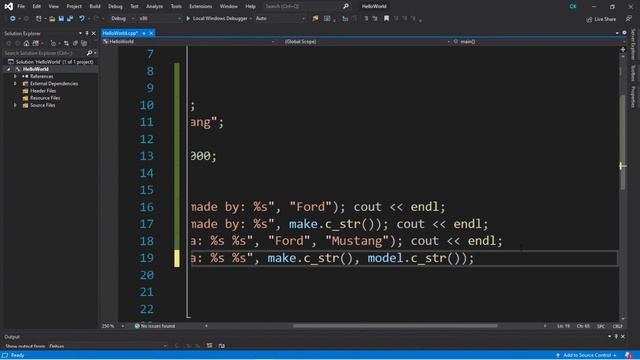Open the Debug configuration dropdown
Screen dimensions: 640x360
click(x=123, y=18)
